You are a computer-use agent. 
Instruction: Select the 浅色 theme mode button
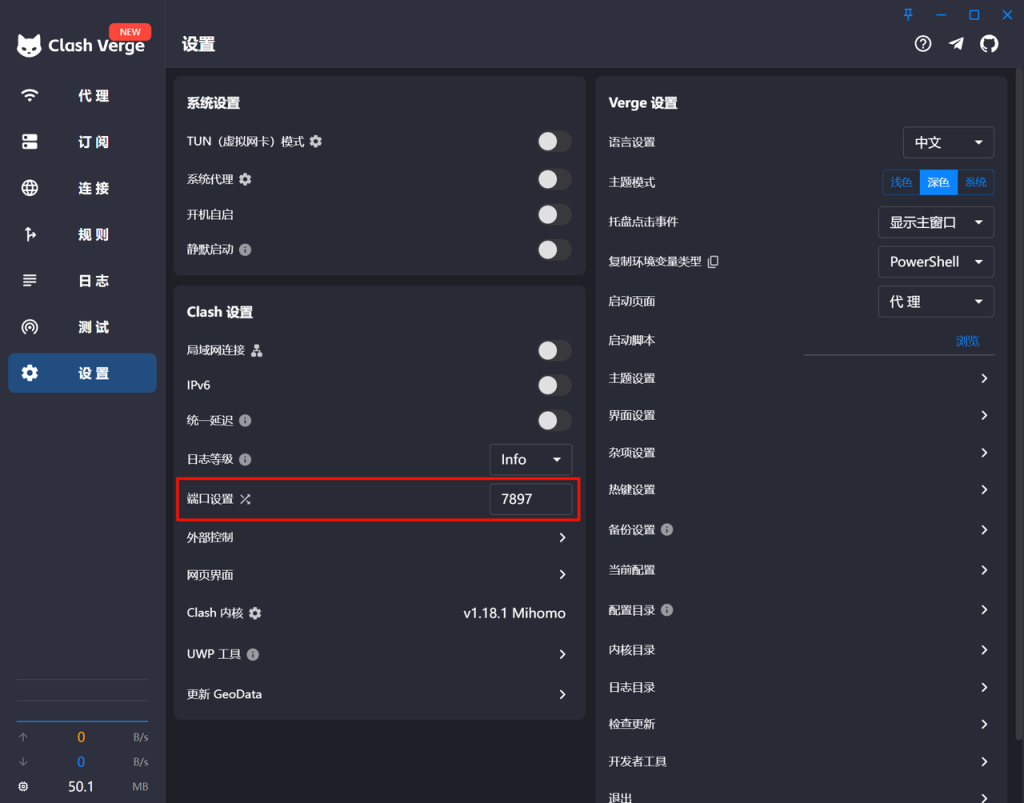[x=901, y=182]
